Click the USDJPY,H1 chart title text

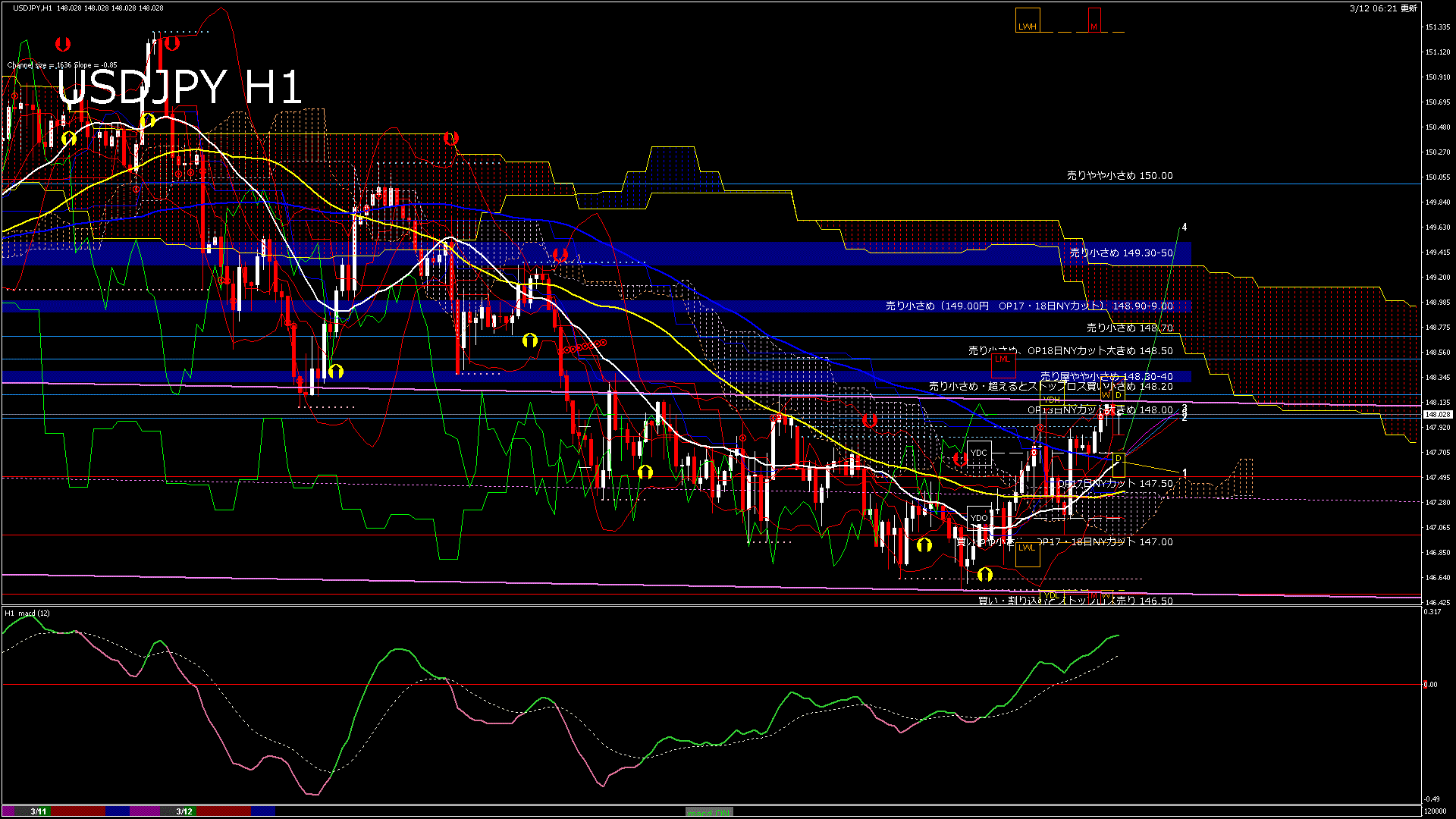[x=33, y=8]
